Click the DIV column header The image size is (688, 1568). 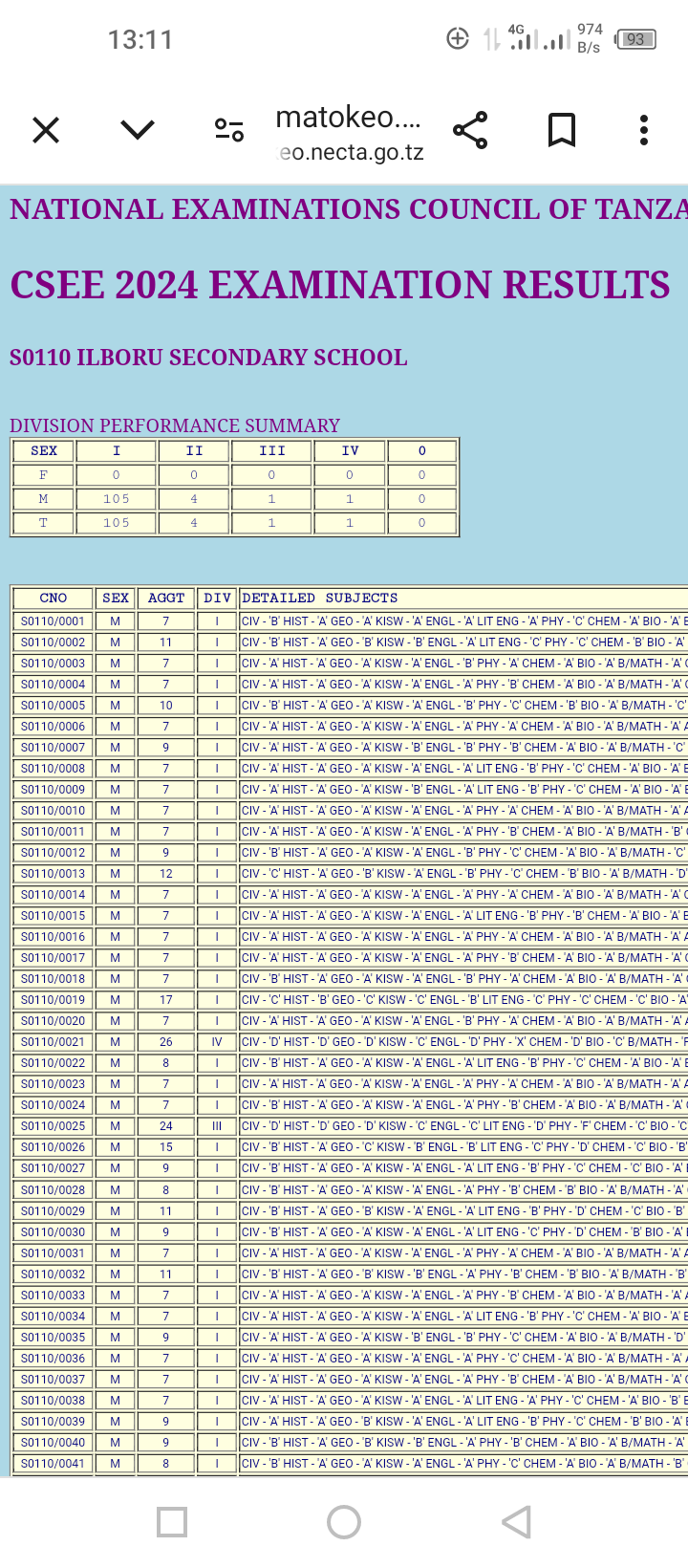(217, 598)
